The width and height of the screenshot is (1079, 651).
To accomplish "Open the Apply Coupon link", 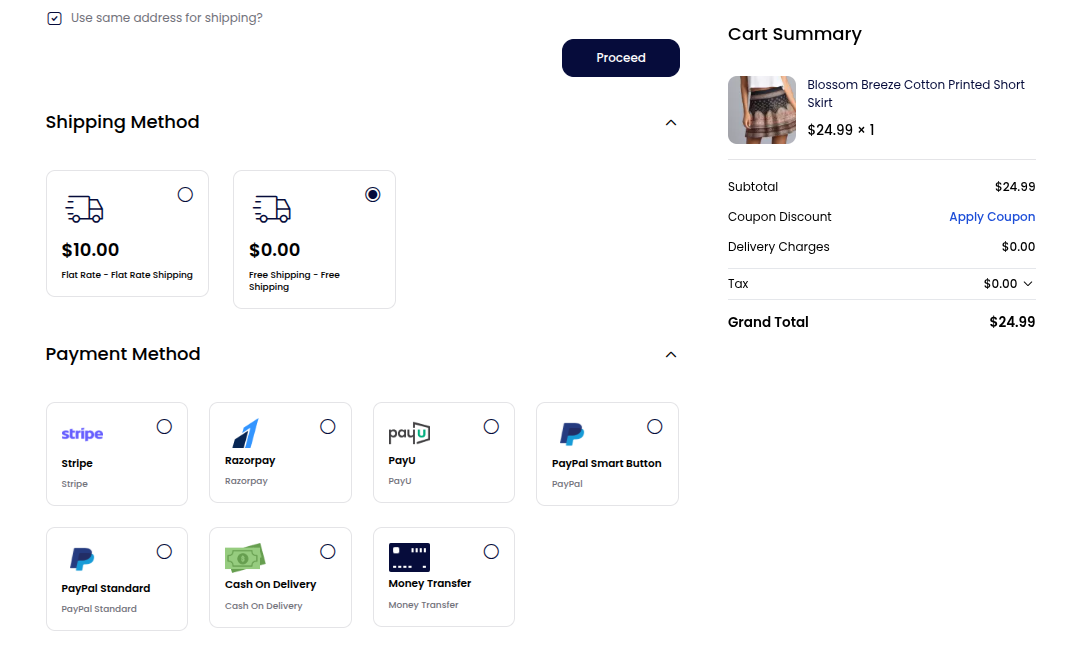I will click(992, 216).
